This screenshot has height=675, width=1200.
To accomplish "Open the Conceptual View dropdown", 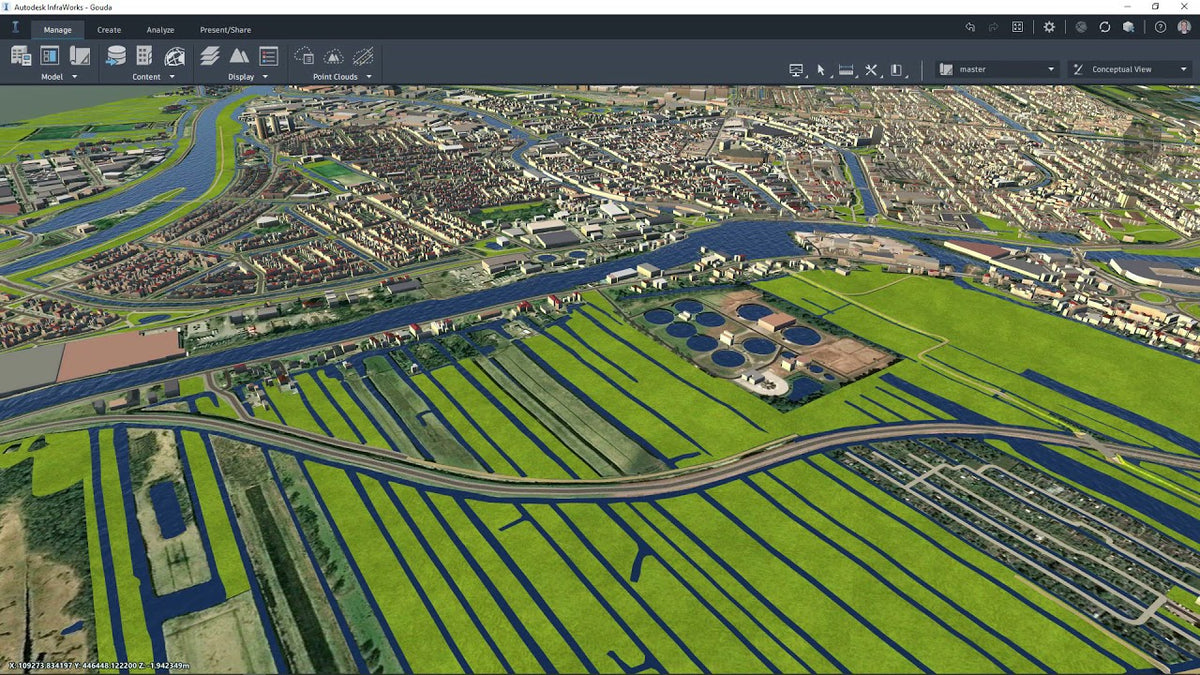I will 1129,70.
